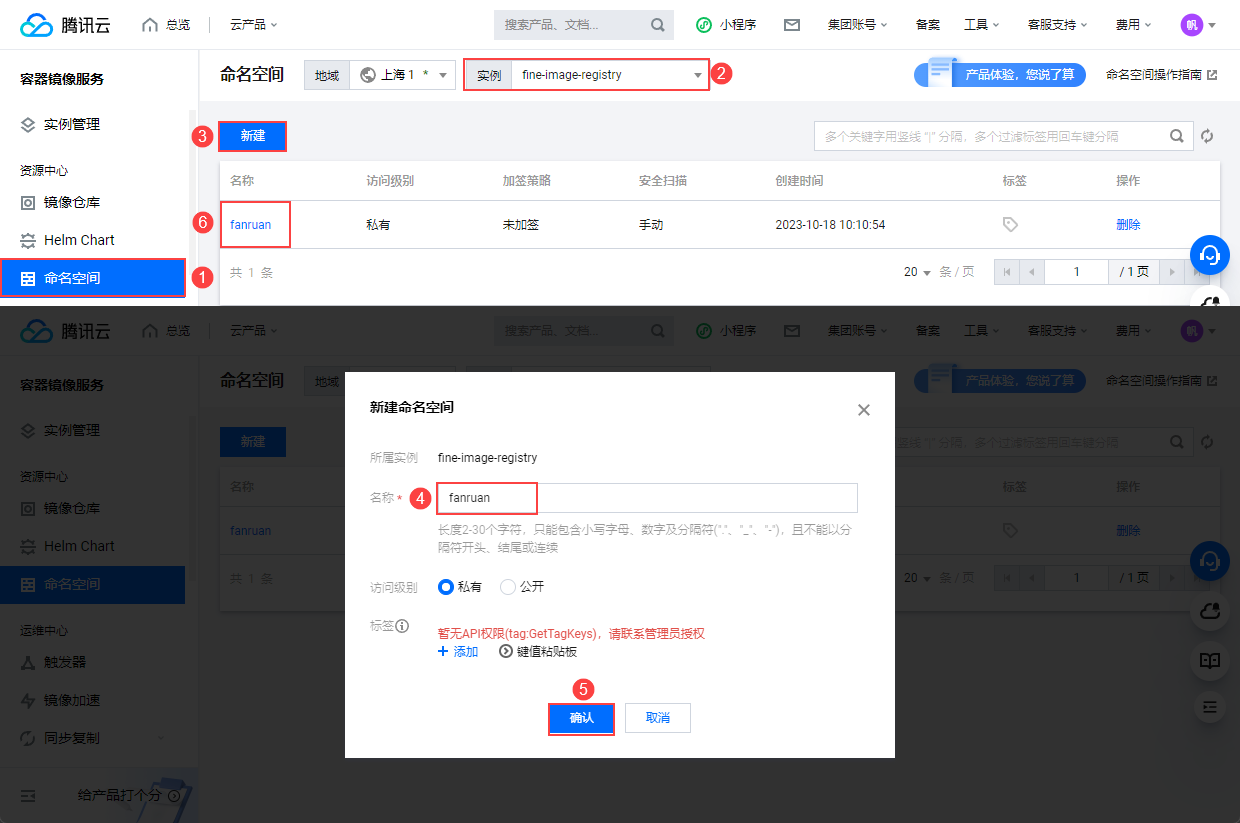Click the 键值粘贴板 clipboard option in the dialog
This screenshot has height=823, width=1240.
pyautogui.click(x=538, y=651)
